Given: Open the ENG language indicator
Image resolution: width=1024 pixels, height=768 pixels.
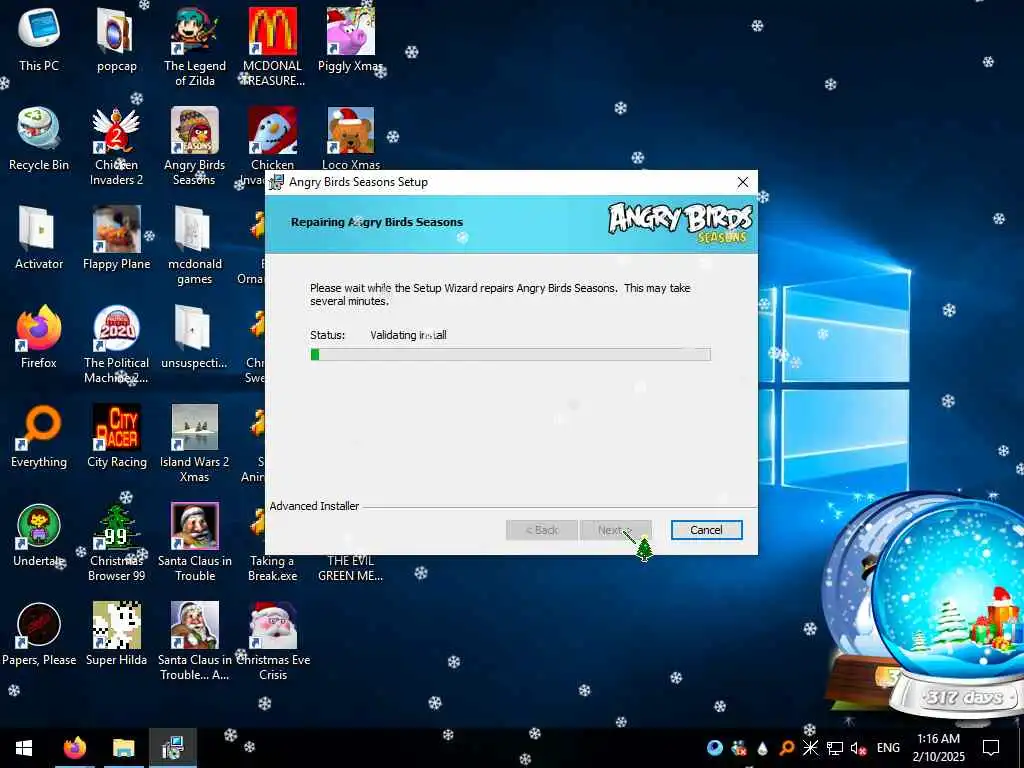Looking at the screenshot, I should 888,748.
